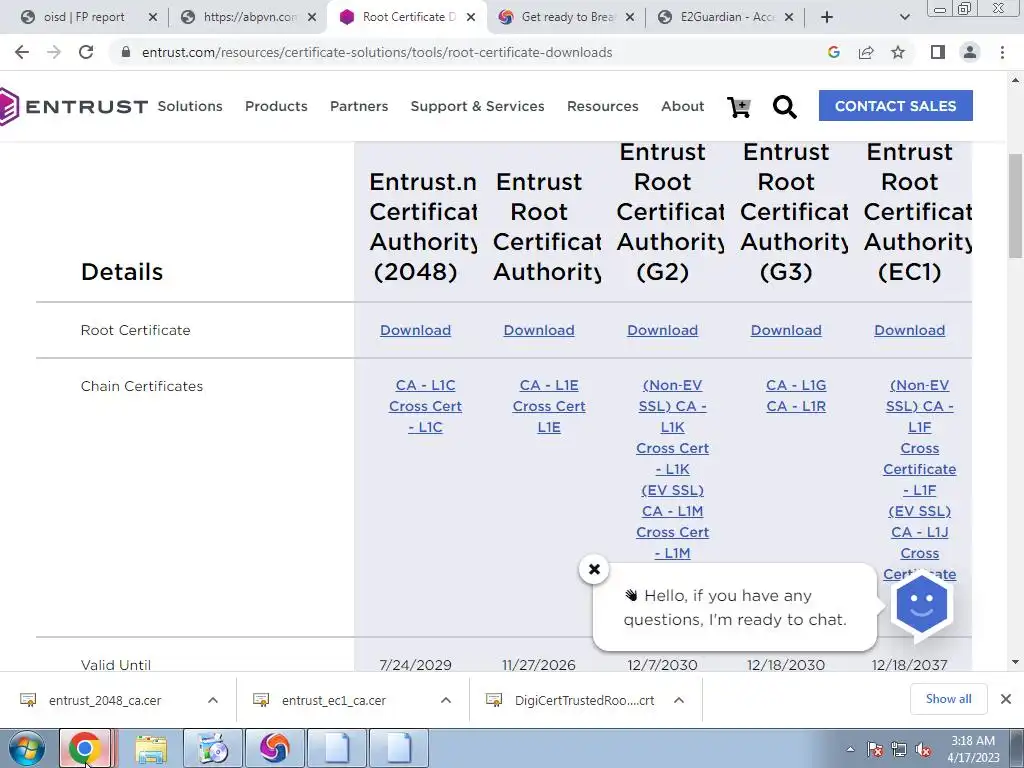The image size is (1024, 768).
Task: Click the Entrust logo
Action: coord(73,106)
